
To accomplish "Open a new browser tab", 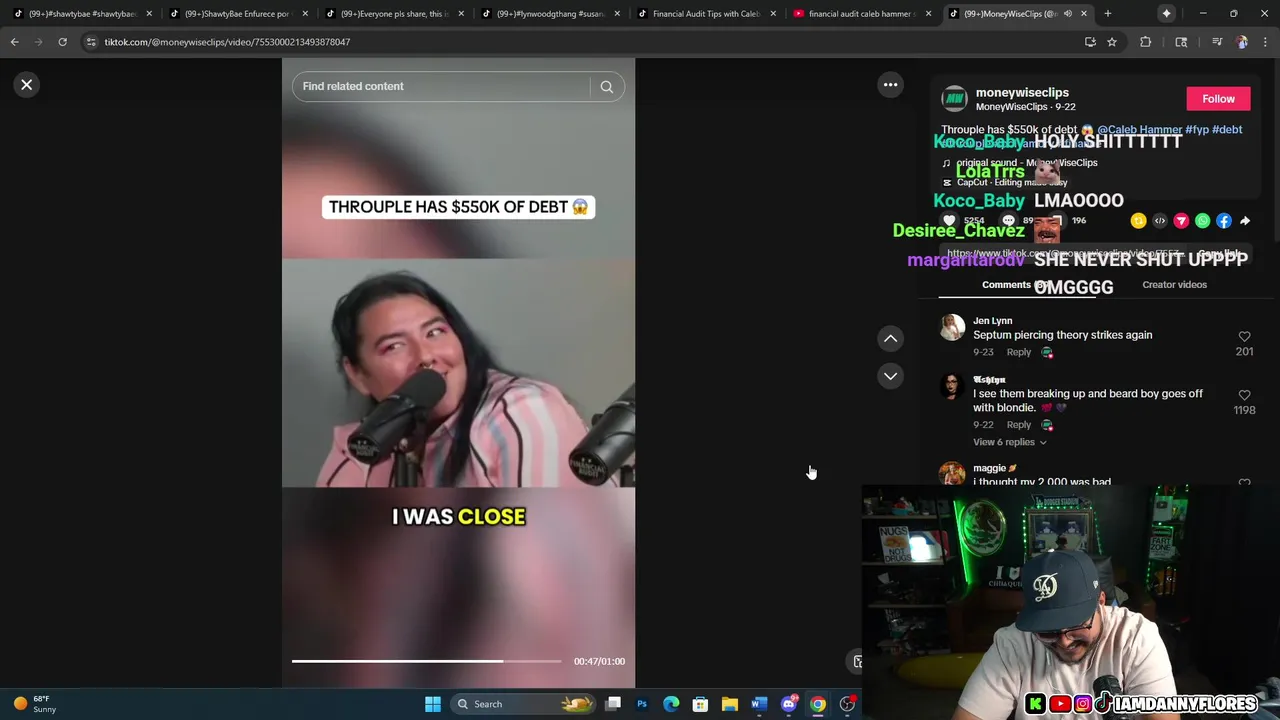I will click(1108, 14).
